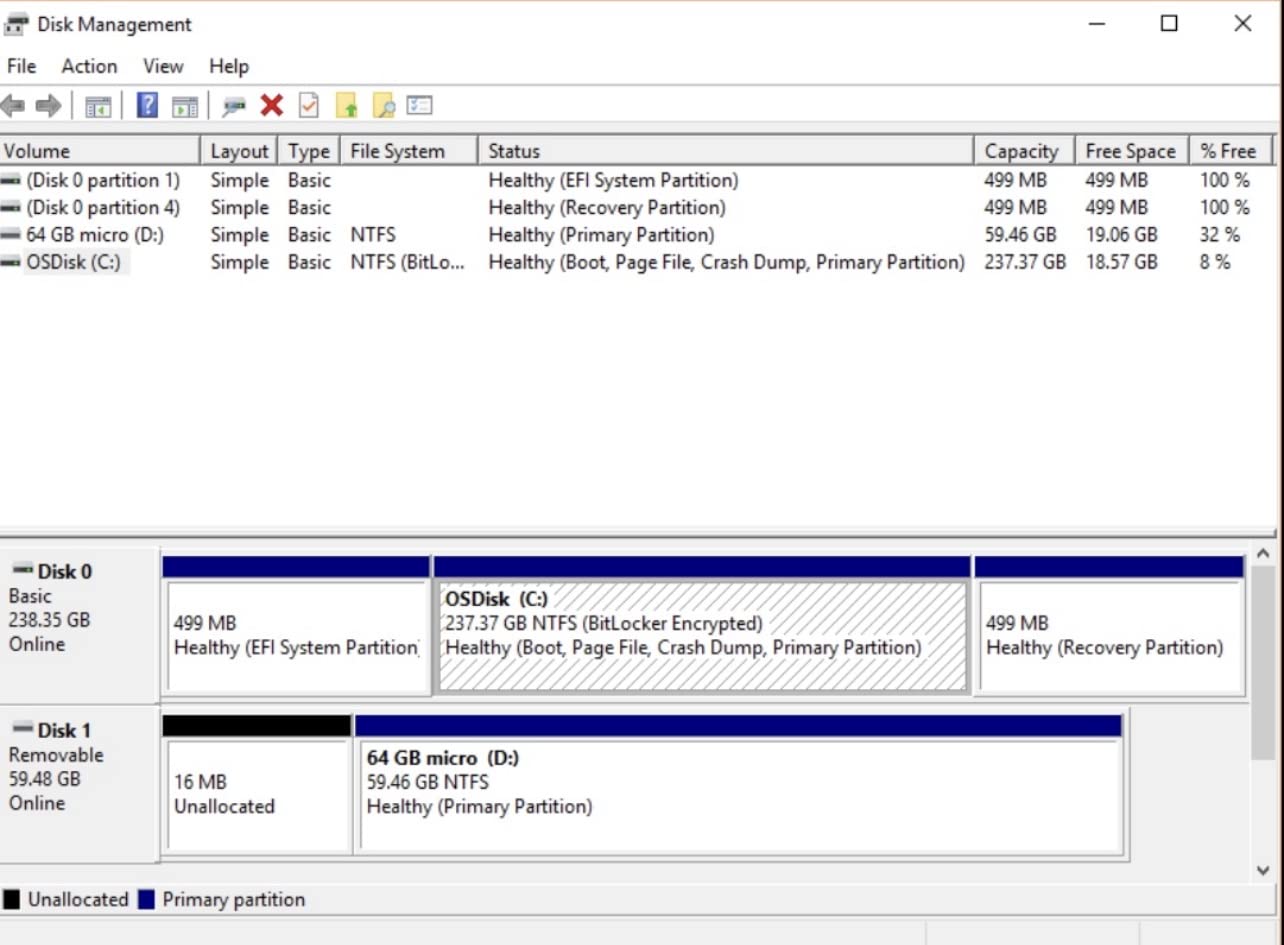Screen dimensions: 1284x945
Task: Click the Disk Management title bar app icon
Action: [x=16, y=24]
